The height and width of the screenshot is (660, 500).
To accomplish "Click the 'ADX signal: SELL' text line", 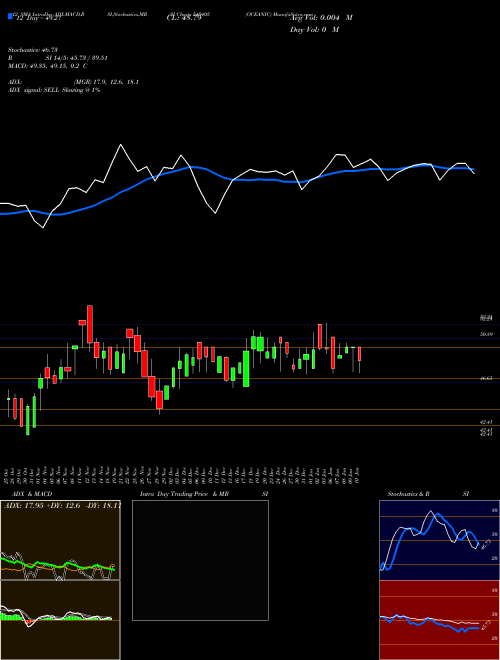I will [x=54, y=90].
